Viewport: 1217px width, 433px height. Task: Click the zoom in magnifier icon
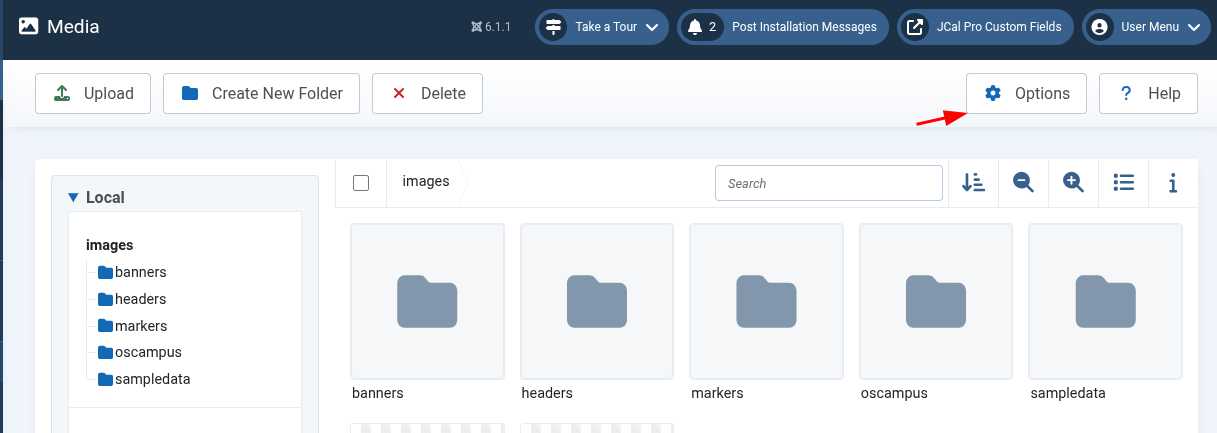pyautogui.click(x=1073, y=183)
